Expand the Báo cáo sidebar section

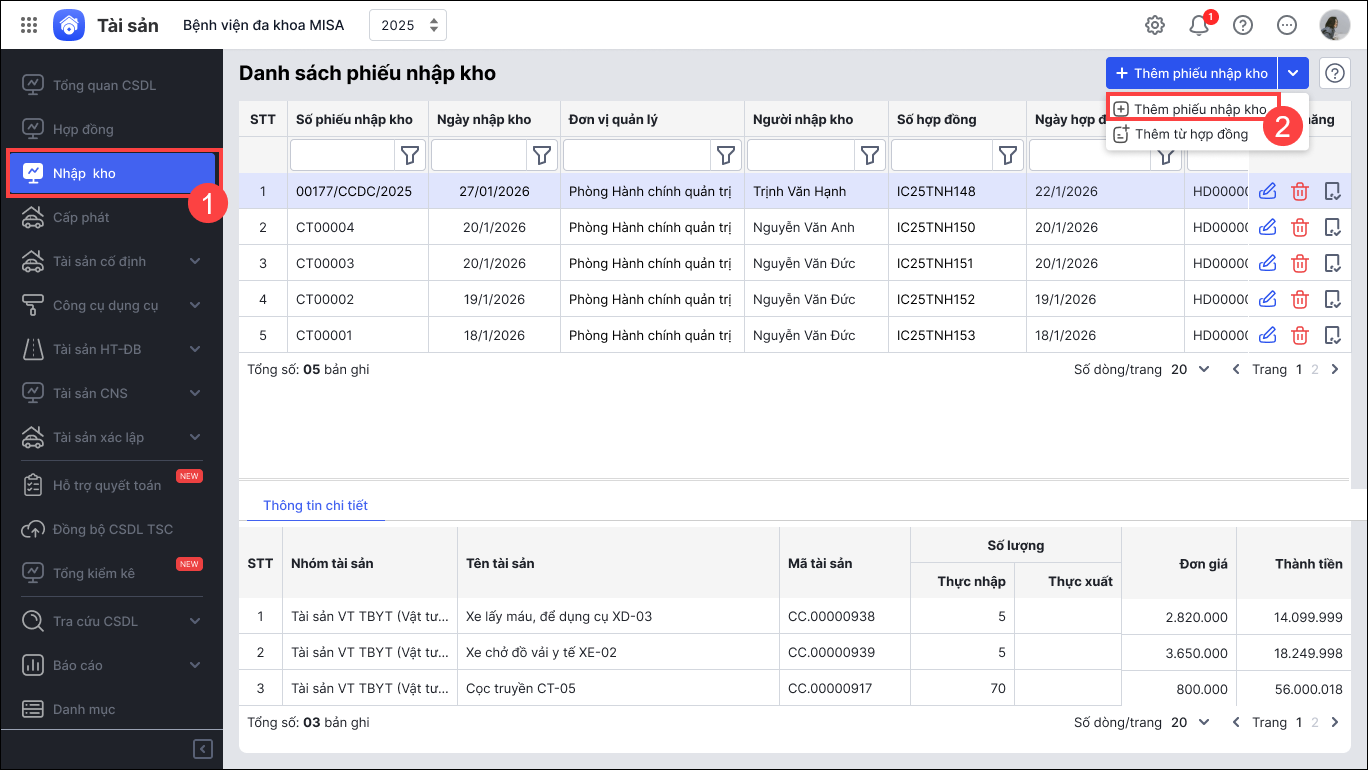[195, 665]
